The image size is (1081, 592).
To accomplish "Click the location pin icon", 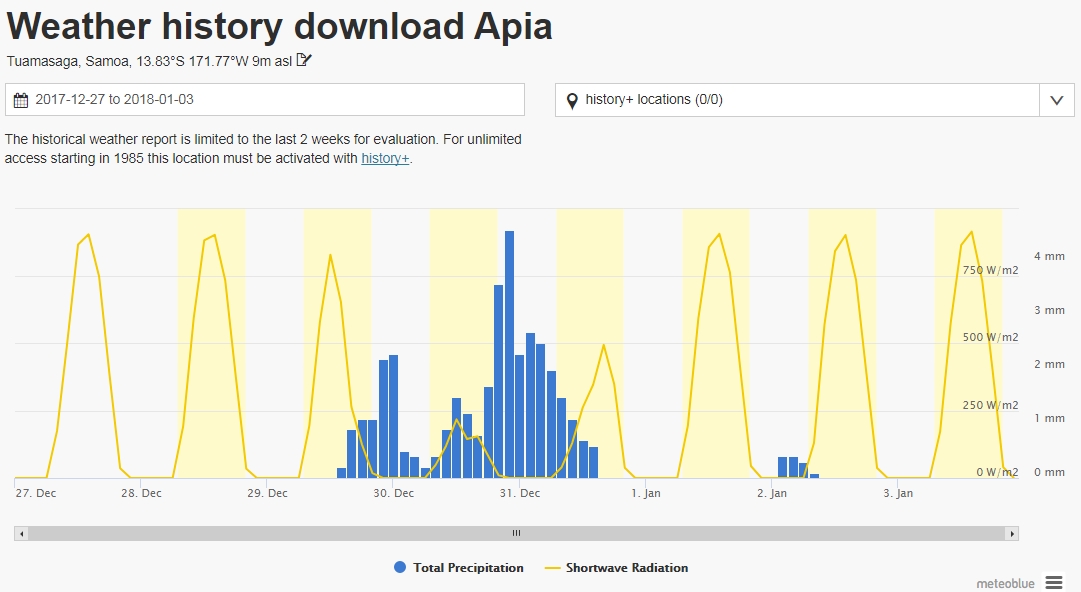I will click(572, 100).
